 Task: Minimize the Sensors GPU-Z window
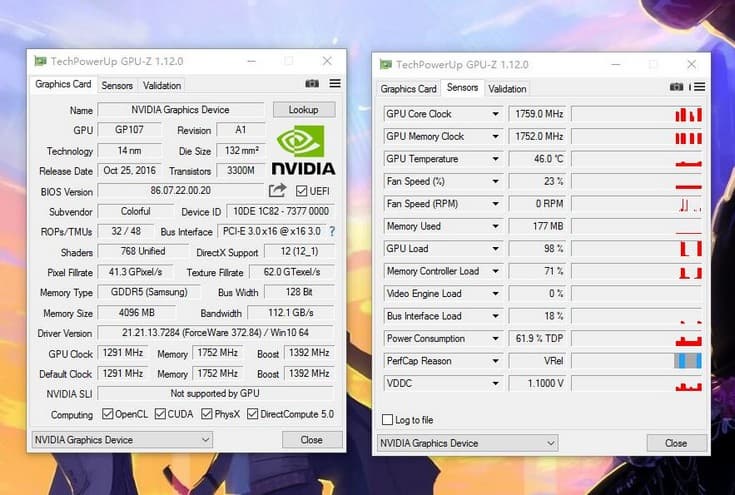tap(616, 64)
